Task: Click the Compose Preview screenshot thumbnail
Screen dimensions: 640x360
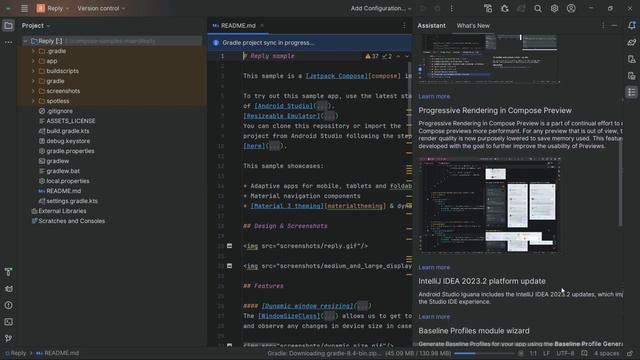Action: (x=489, y=205)
